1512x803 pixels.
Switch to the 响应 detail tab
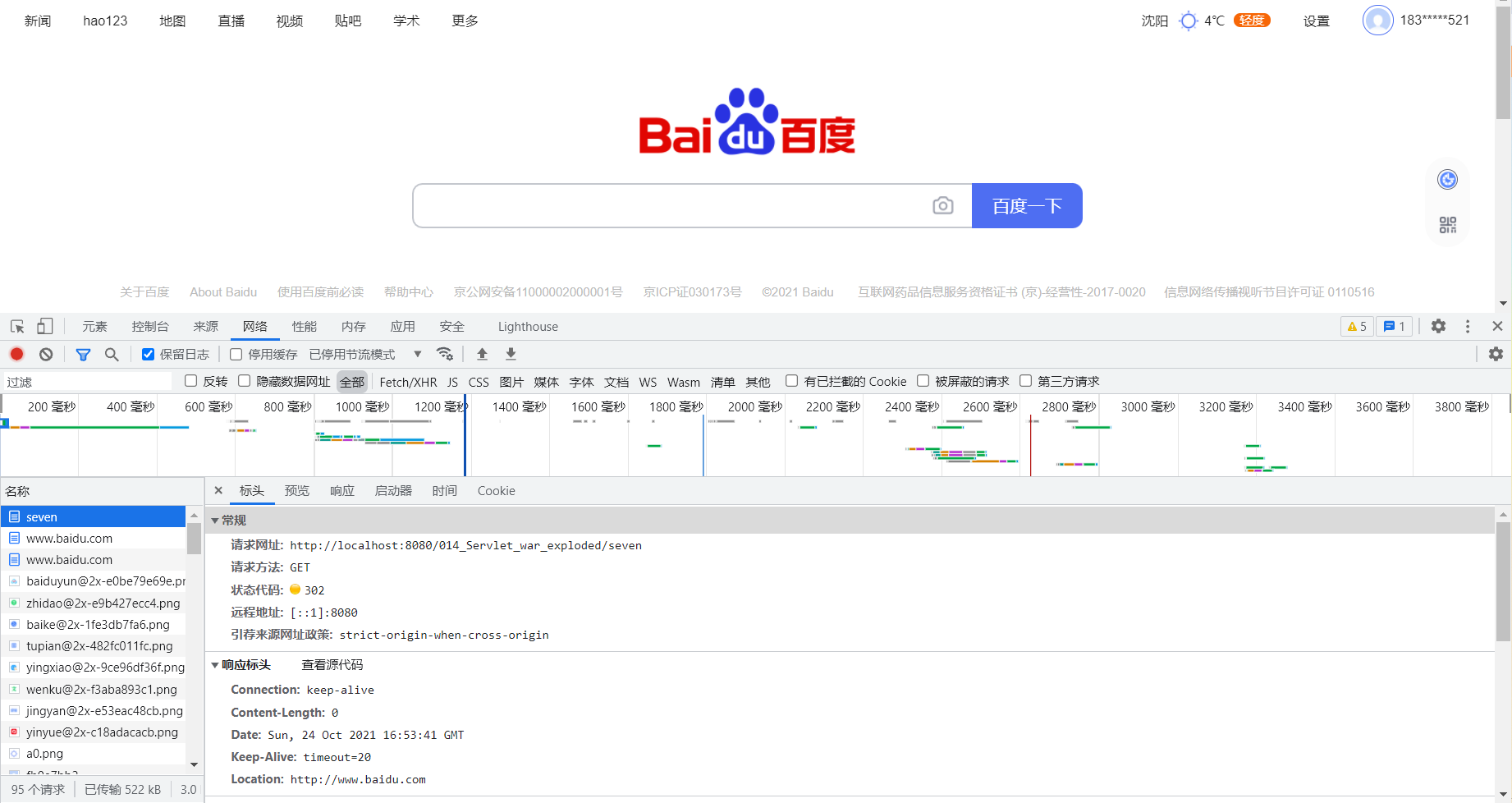coord(342,490)
